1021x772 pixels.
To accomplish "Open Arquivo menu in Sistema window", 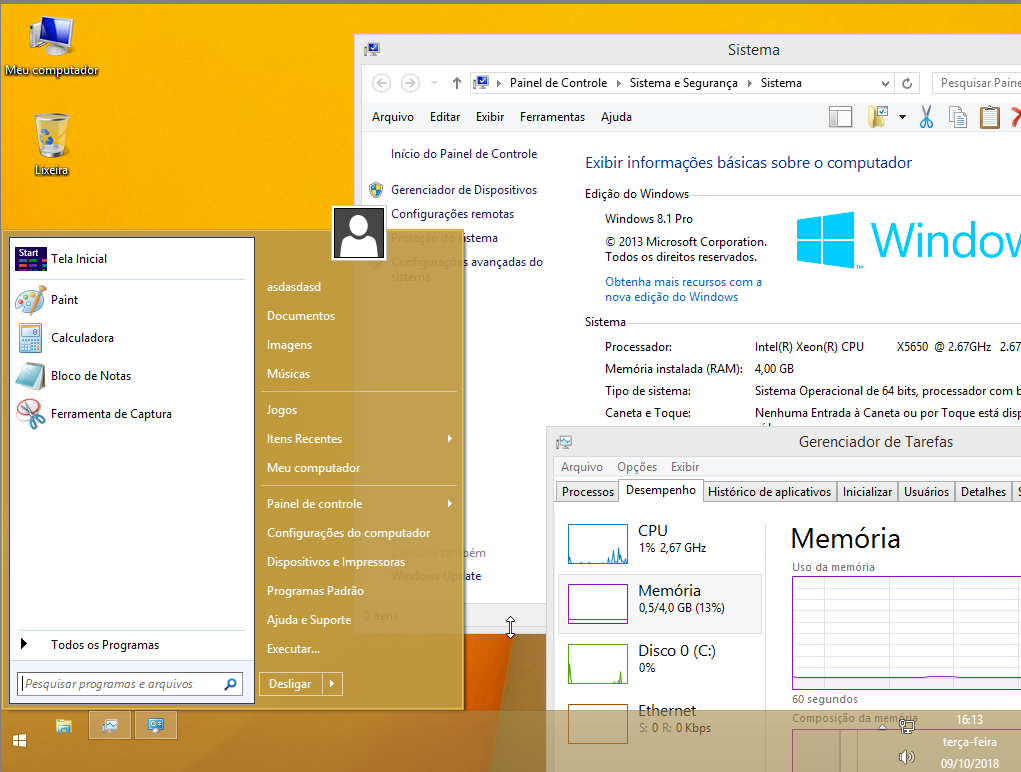I will click(393, 117).
